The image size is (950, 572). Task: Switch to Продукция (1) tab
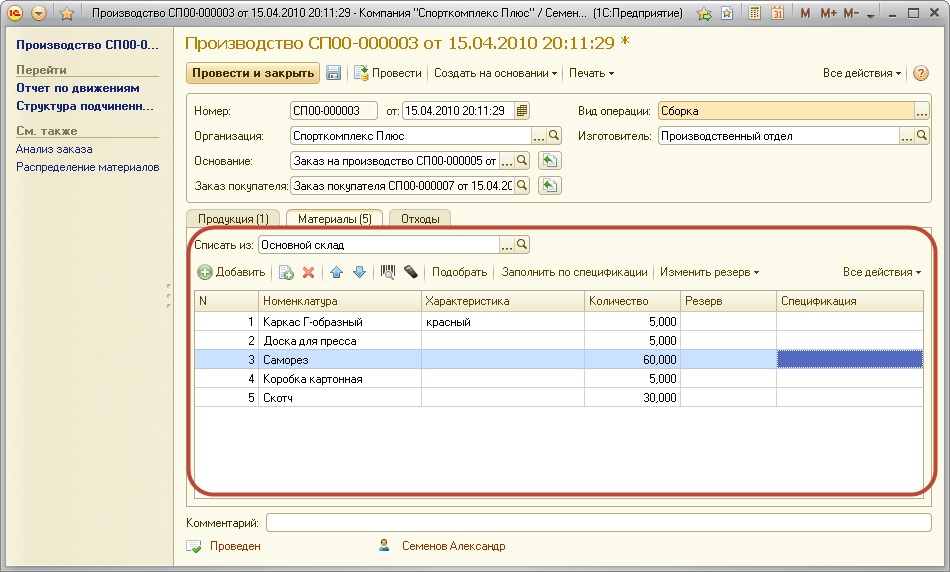pos(233,219)
